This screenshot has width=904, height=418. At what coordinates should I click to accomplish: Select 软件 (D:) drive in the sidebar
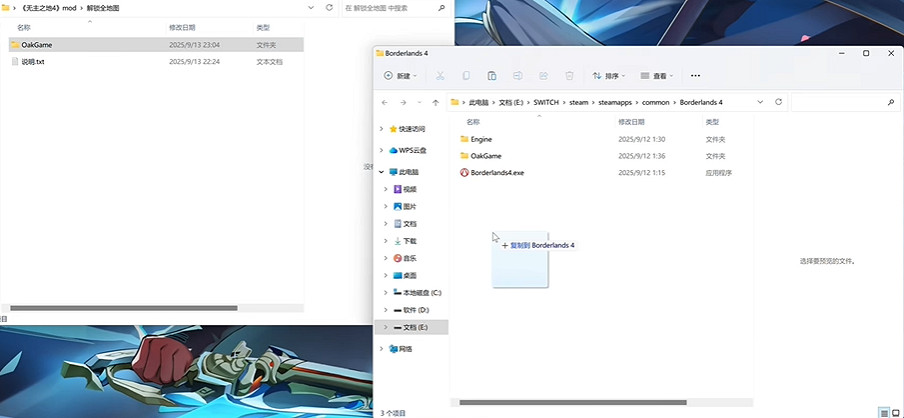412,310
